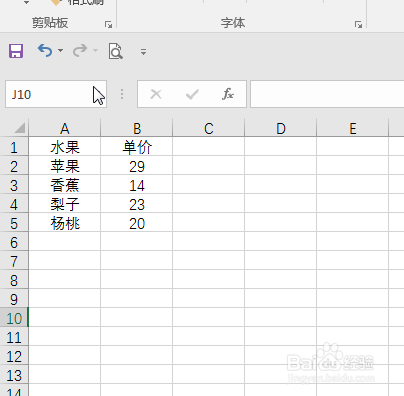Click the Name Box showing J10

(x=56, y=94)
